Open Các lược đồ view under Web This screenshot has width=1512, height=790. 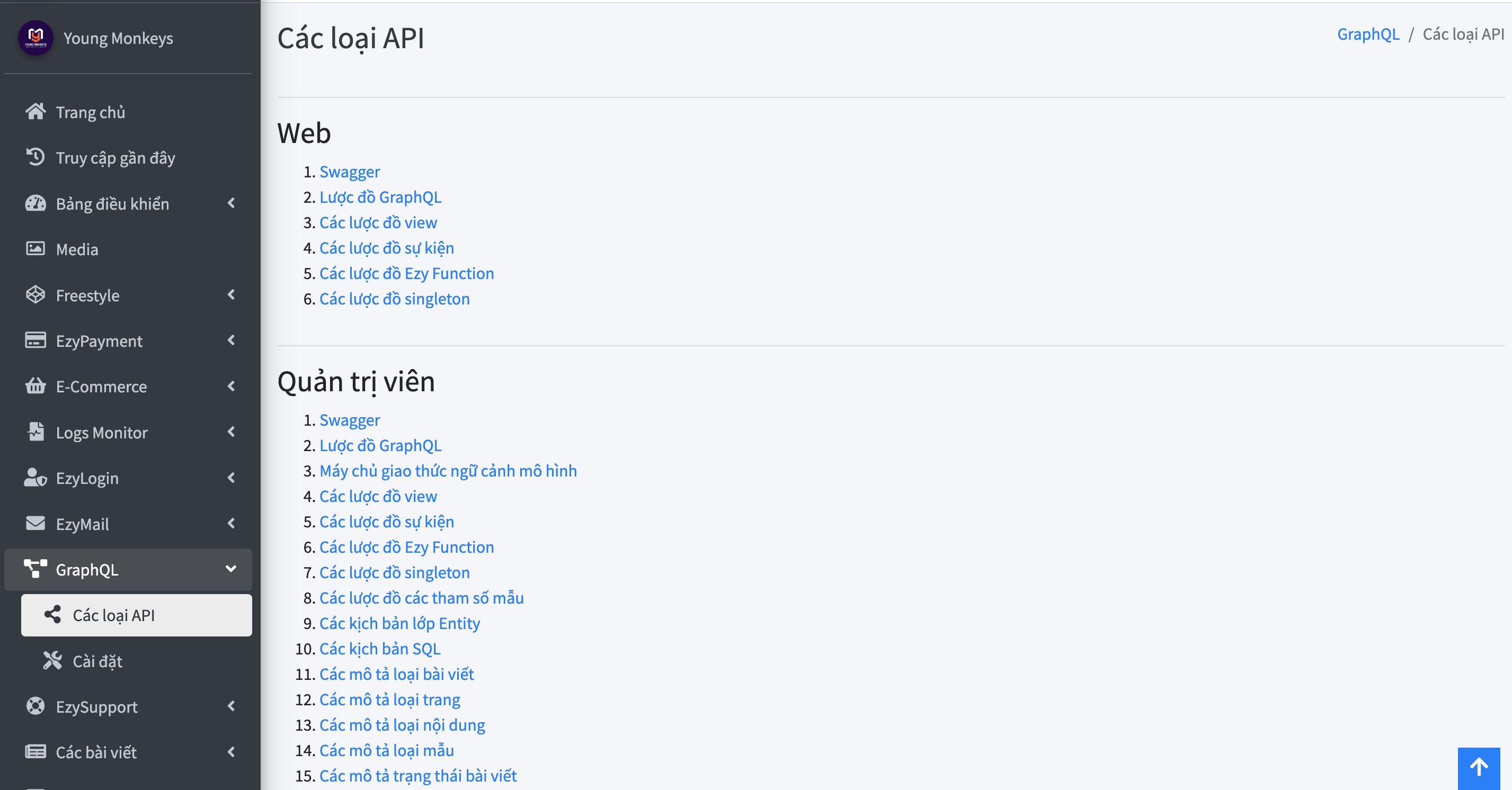[x=378, y=222]
